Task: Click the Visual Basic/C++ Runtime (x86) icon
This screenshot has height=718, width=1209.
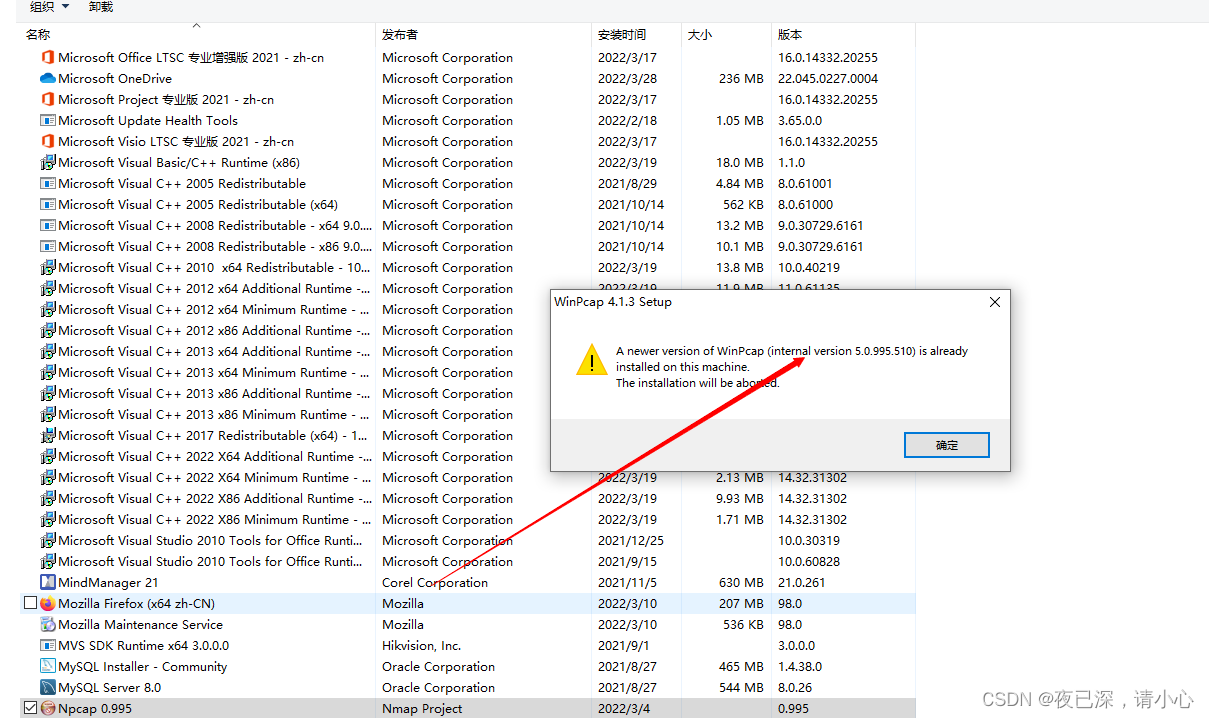Action: click(48, 162)
